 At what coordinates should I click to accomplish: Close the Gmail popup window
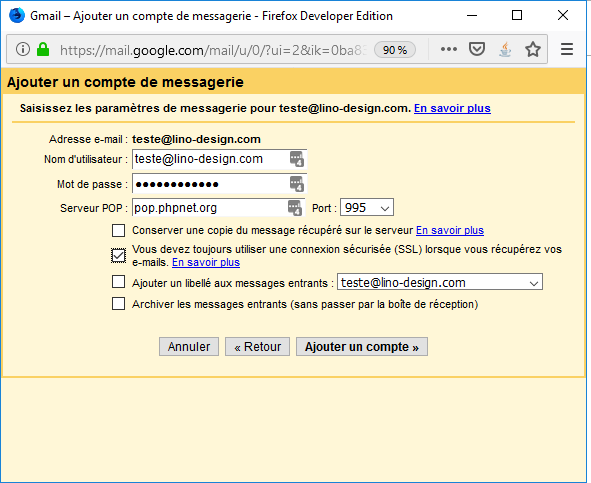tap(563, 15)
